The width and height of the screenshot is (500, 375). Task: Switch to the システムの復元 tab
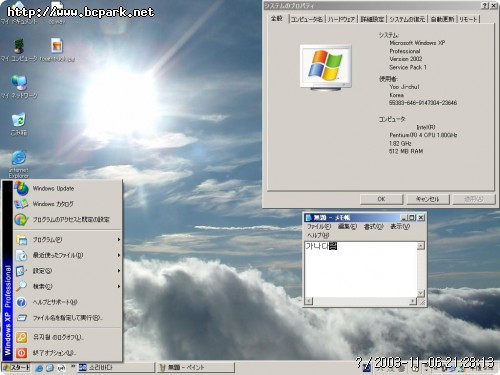[x=407, y=19]
